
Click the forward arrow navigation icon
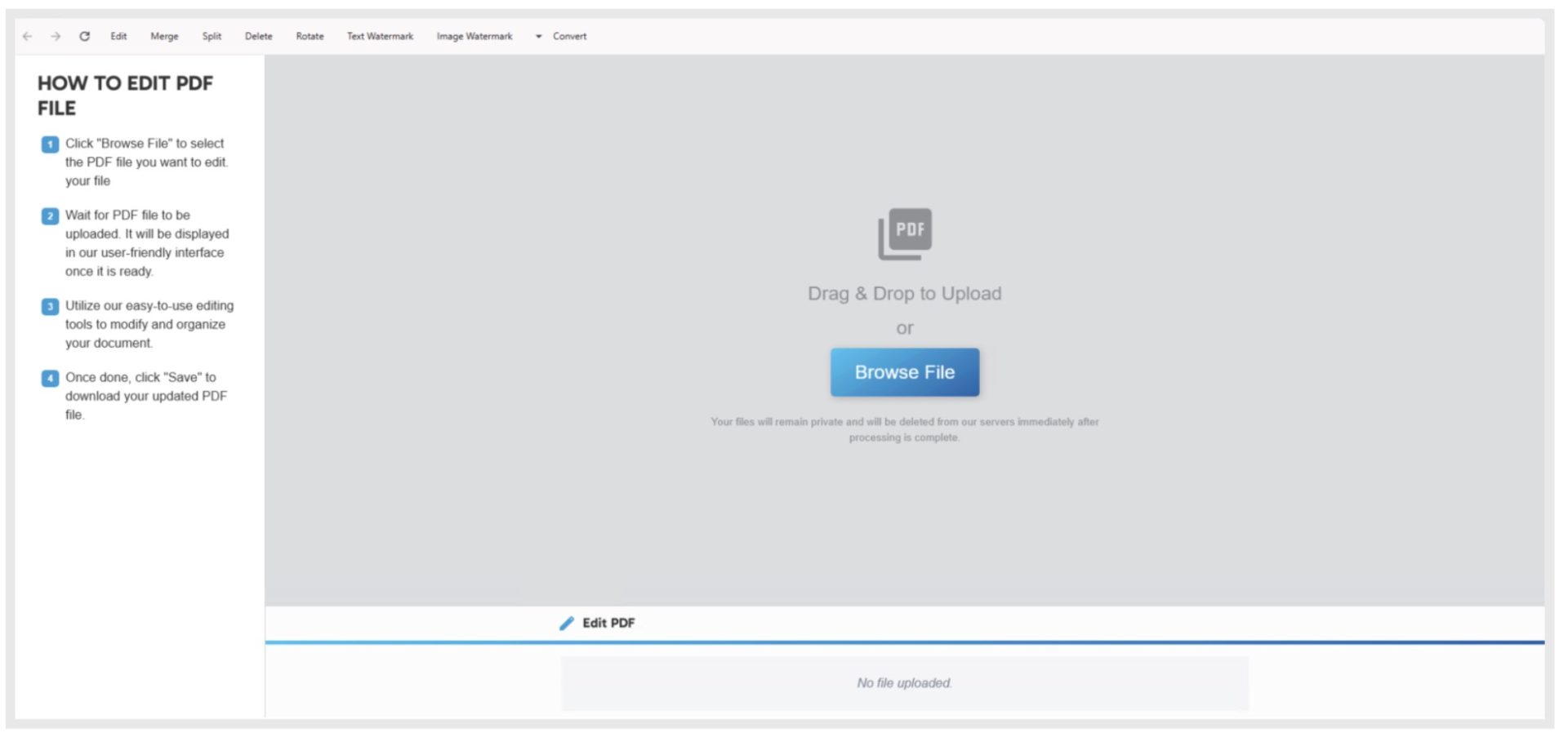point(56,37)
